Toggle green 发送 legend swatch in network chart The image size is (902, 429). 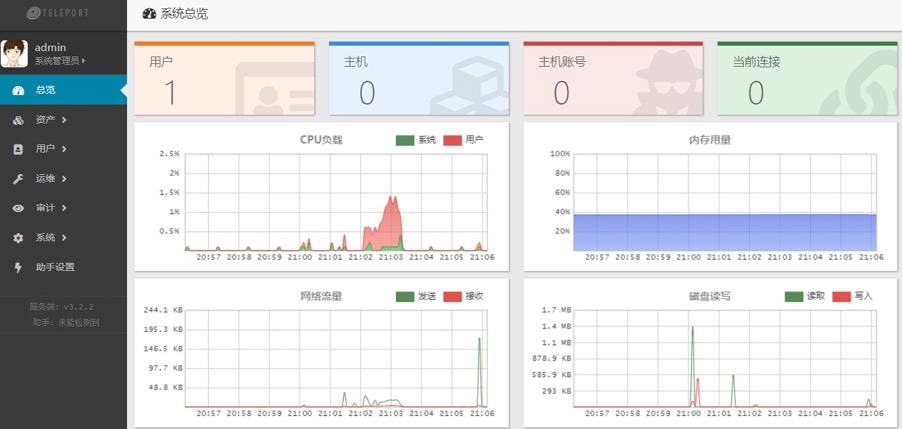405,296
